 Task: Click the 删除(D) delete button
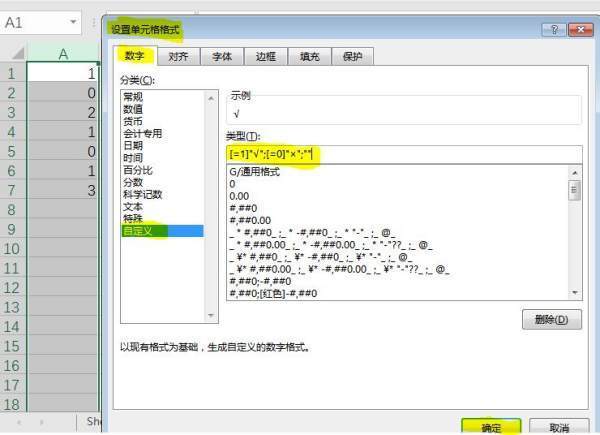[552, 319]
